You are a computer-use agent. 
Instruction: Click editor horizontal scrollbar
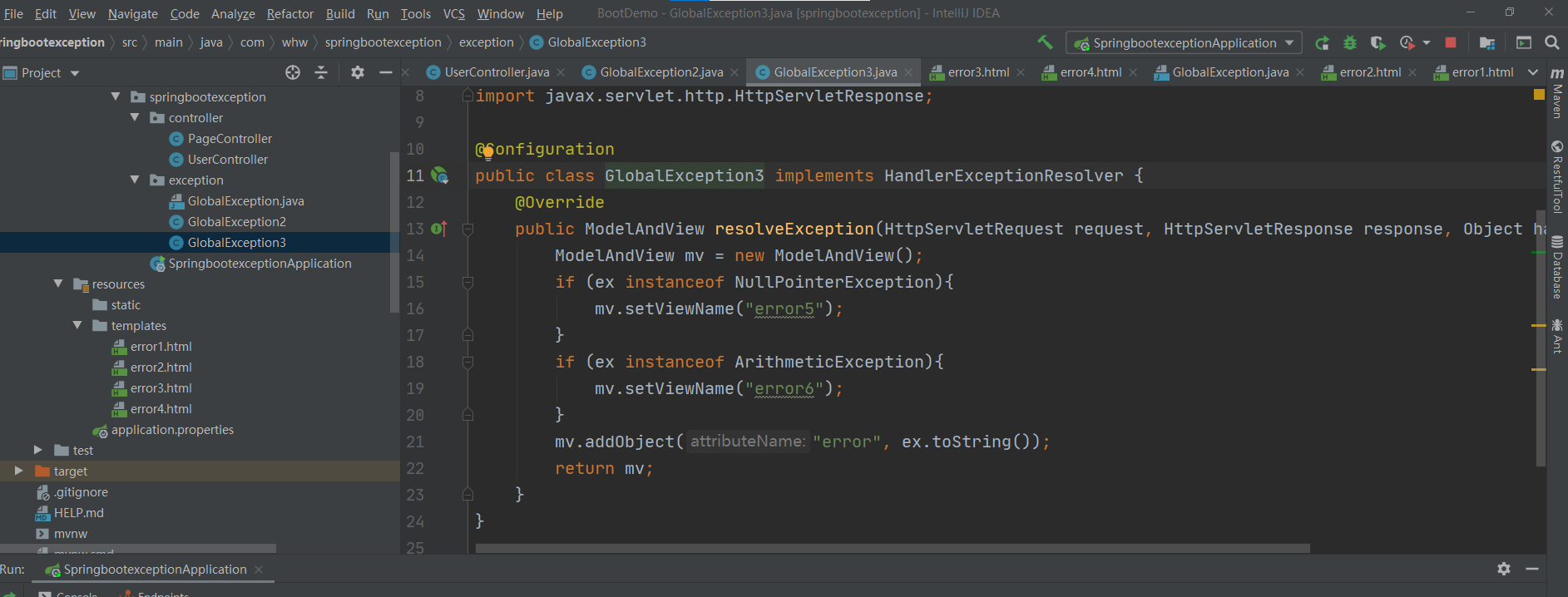tap(893, 548)
